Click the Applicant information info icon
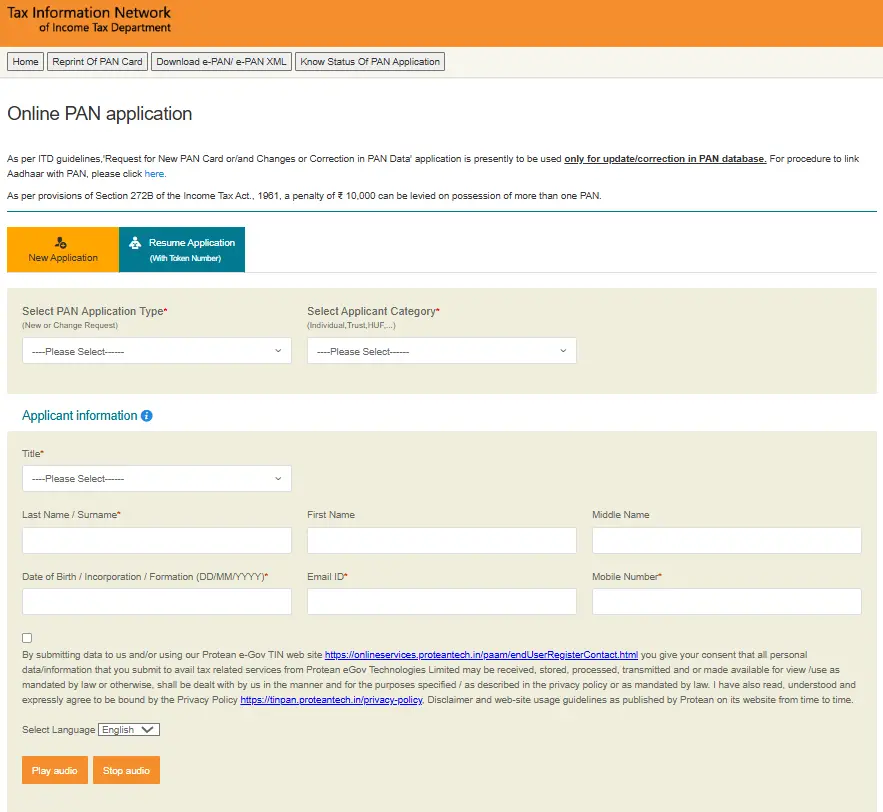The width and height of the screenshot is (883, 812). pyautogui.click(x=147, y=416)
